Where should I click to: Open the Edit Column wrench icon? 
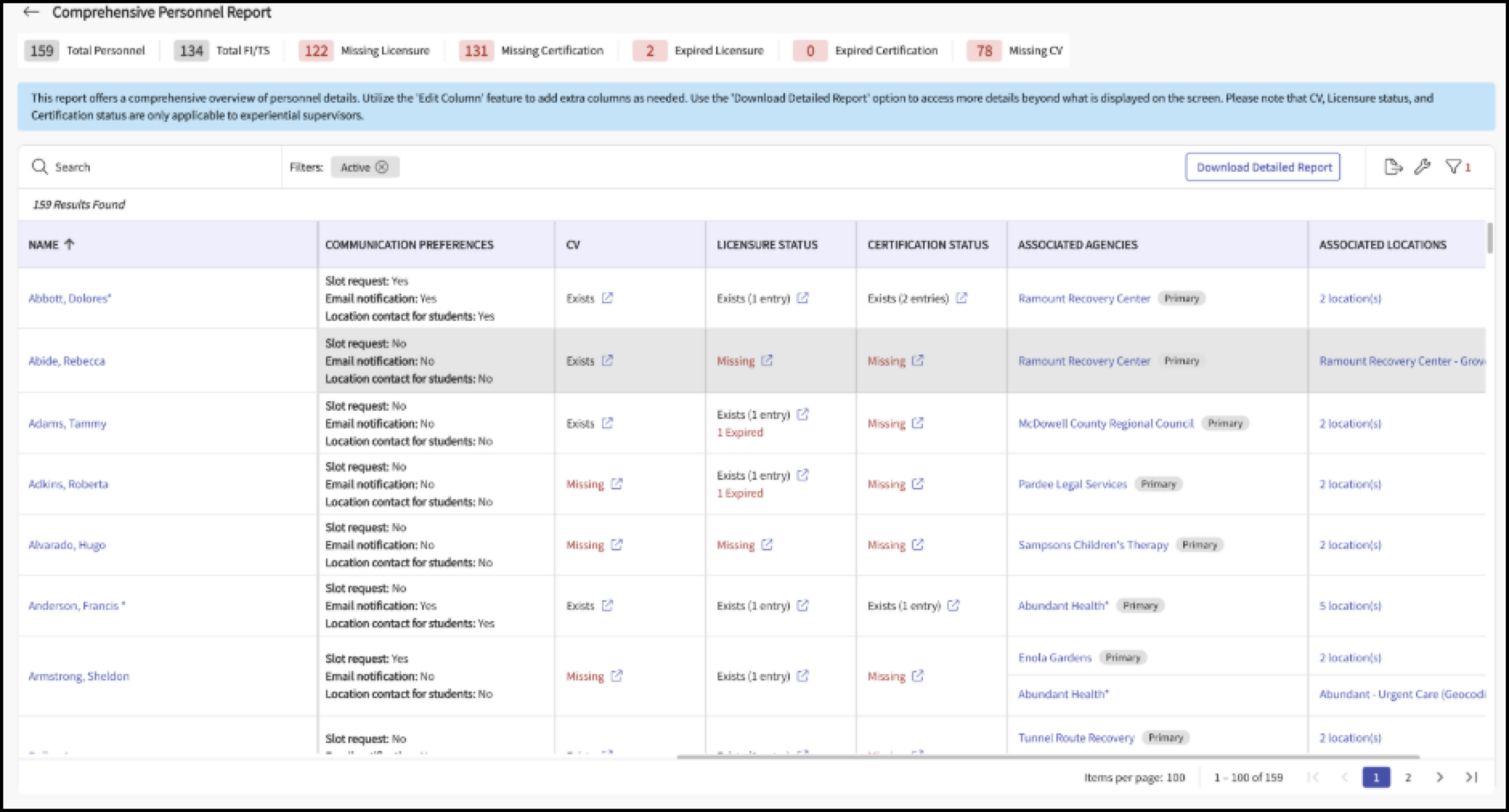click(x=1422, y=167)
